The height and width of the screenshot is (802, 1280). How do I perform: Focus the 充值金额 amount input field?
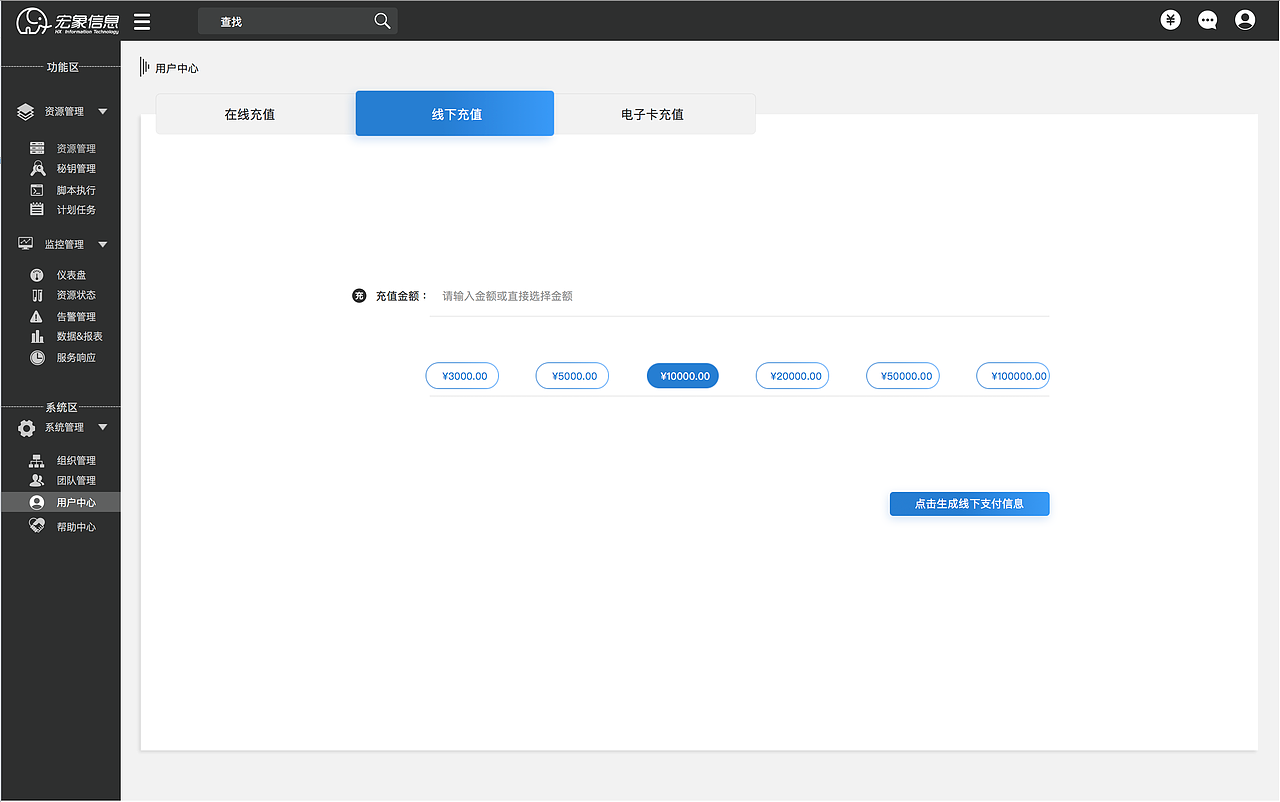(x=739, y=296)
